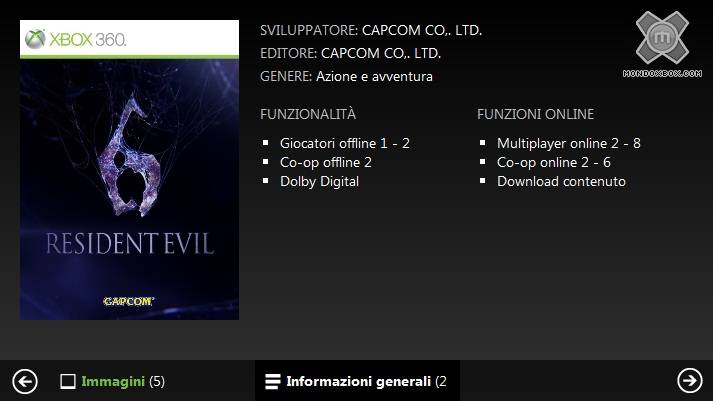Click the MondoXbox logo
This screenshot has width=713, height=401.
coord(662,37)
